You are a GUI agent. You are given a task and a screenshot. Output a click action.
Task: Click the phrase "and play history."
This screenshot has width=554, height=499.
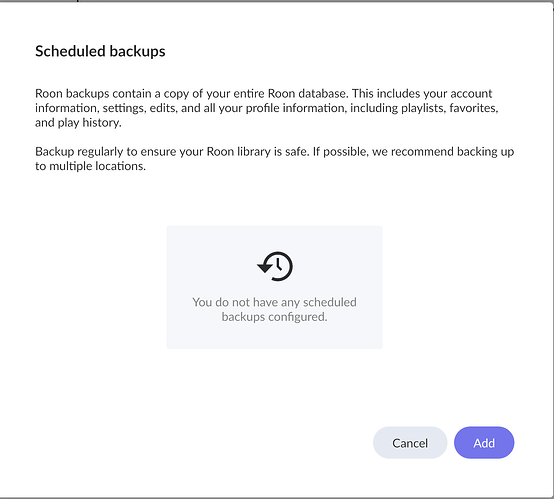click(78, 123)
